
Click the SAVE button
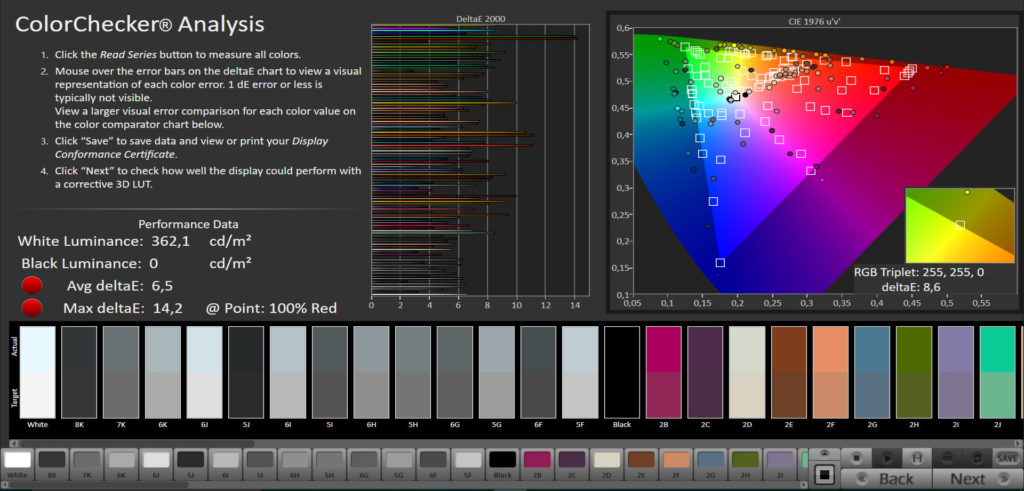pyautogui.click(x=1008, y=458)
